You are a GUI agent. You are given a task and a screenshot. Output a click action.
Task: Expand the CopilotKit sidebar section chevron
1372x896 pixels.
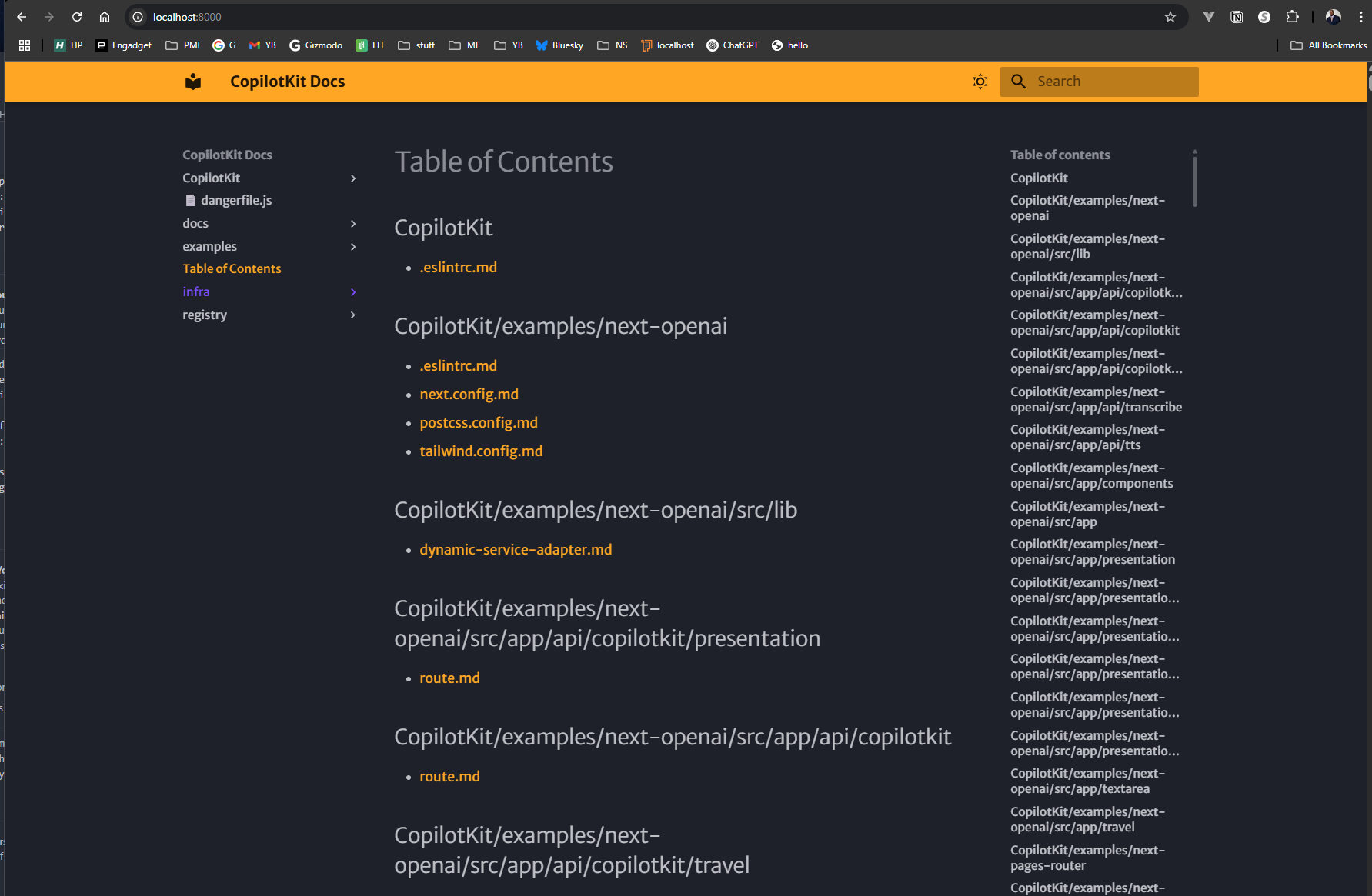tap(353, 178)
